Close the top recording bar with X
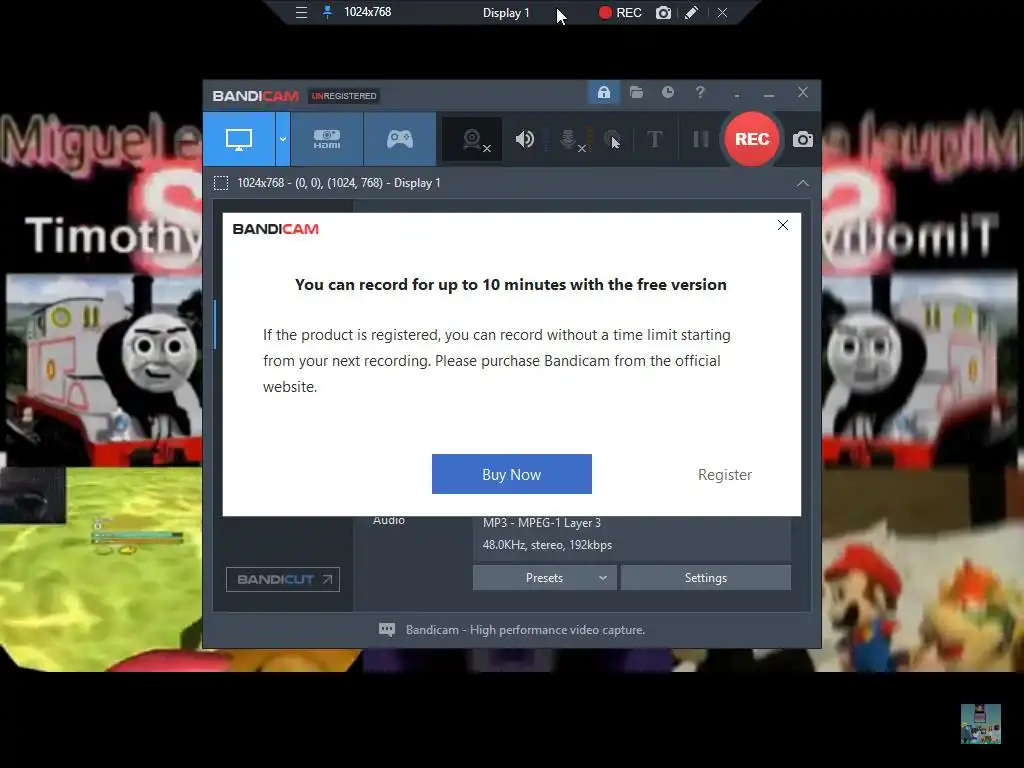Image resolution: width=1024 pixels, height=768 pixels. click(x=722, y=13)
